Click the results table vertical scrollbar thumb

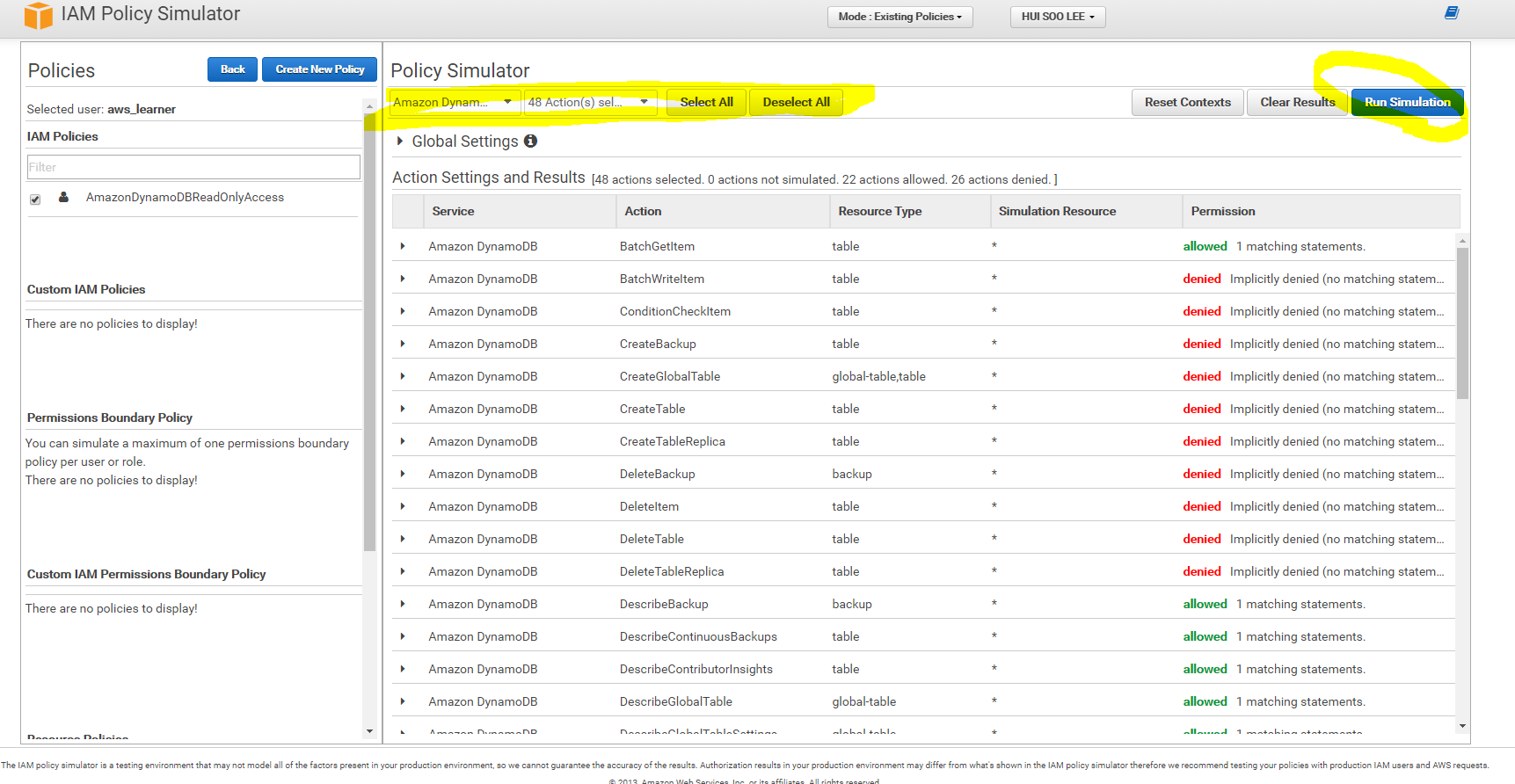tap(1462, 323)
